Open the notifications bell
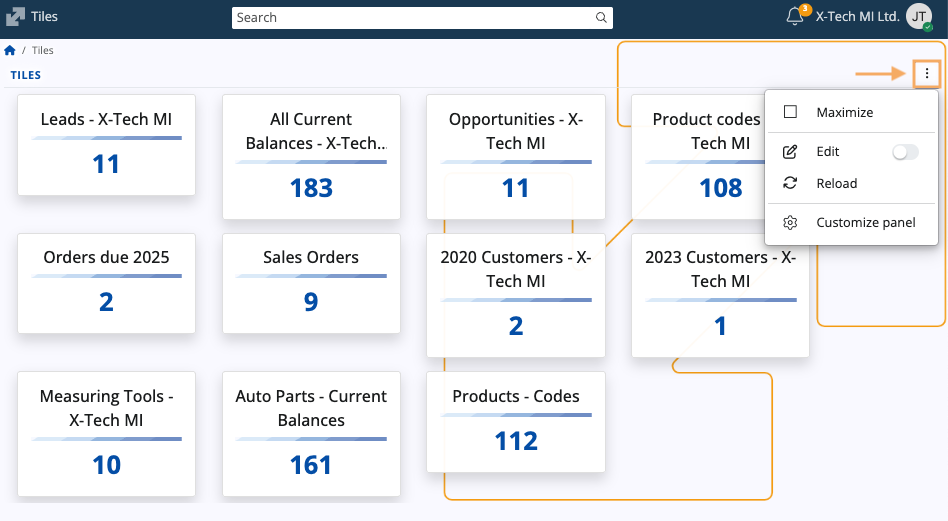 [796, 17]
